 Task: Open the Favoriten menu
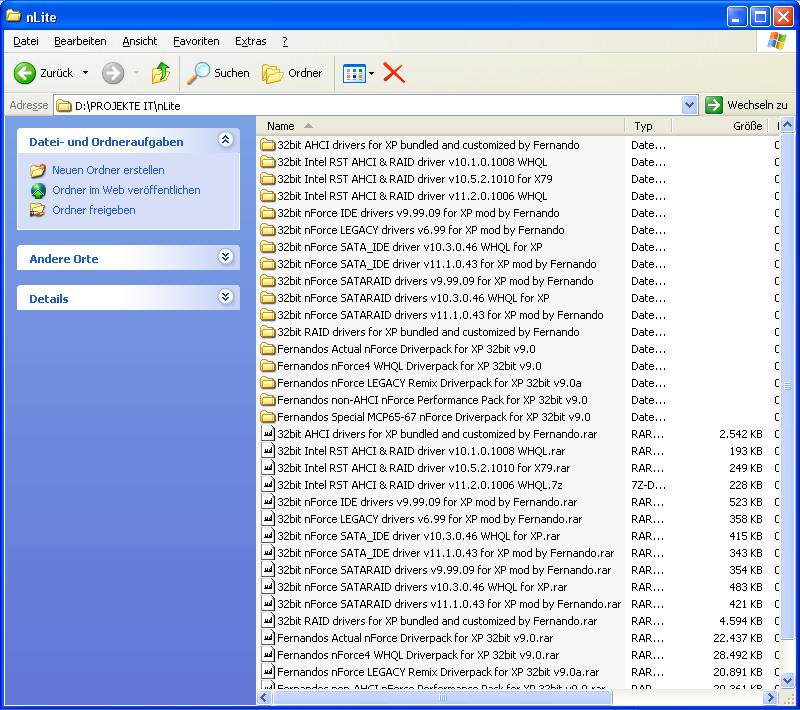click(x=196, y=41)
